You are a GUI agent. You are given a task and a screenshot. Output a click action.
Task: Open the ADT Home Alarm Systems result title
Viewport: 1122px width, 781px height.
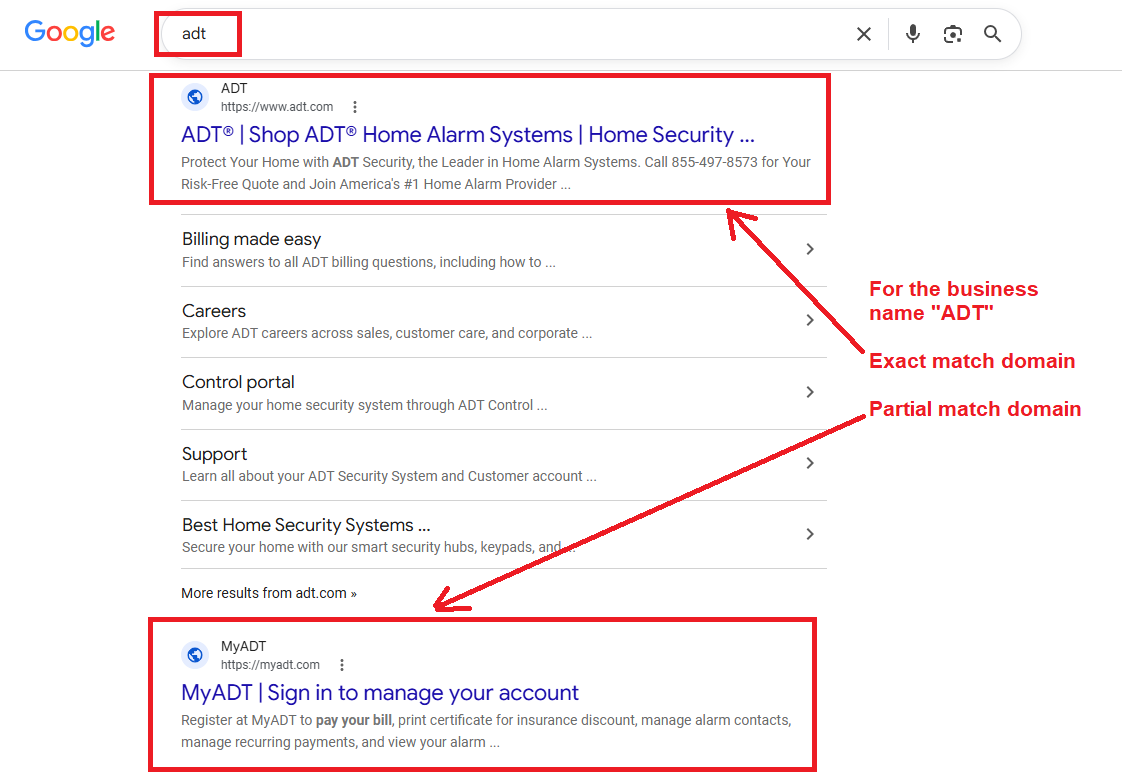click(468, 135)
